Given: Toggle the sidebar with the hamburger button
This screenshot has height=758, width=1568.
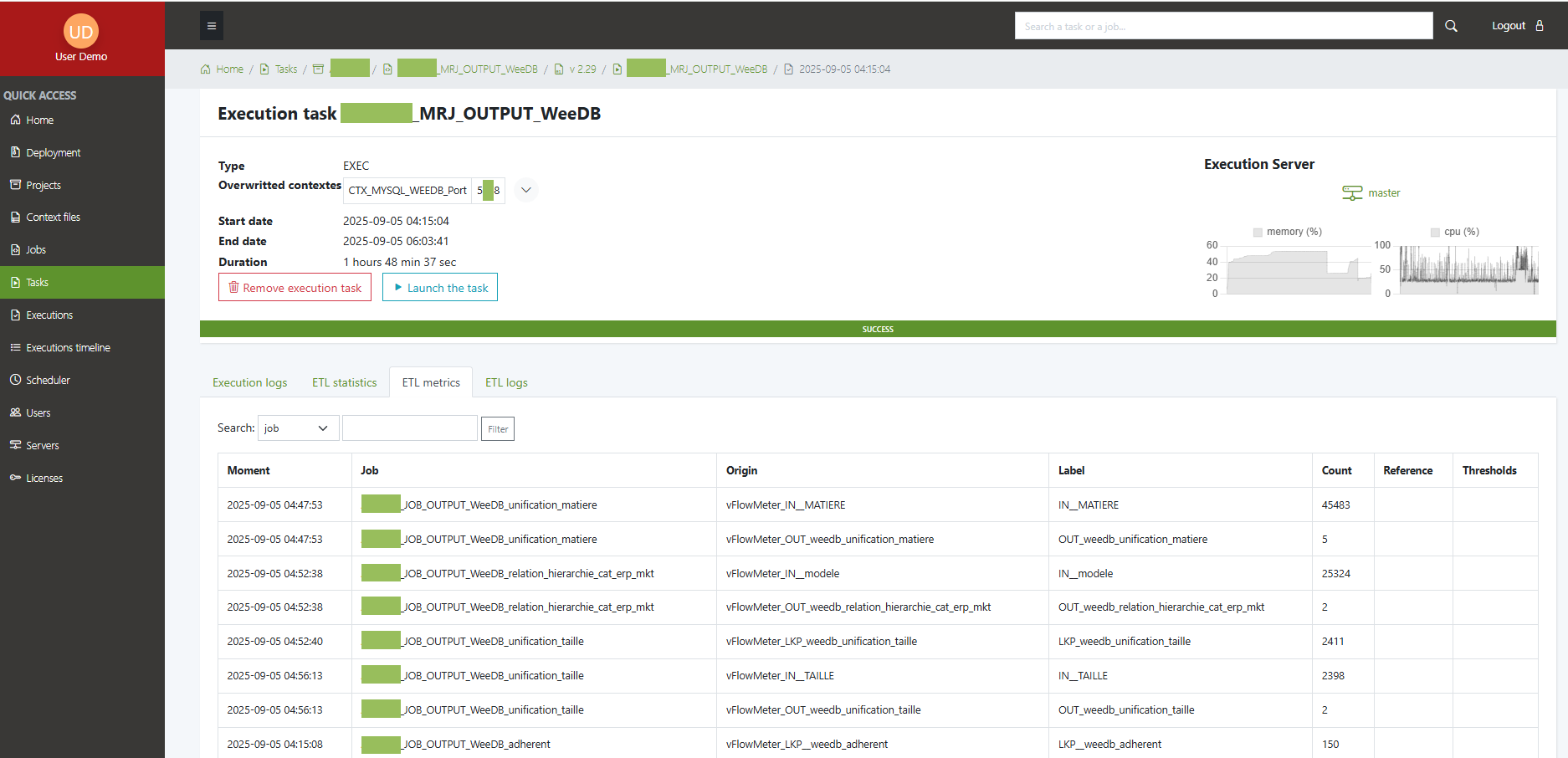Looking at the screenshot, I should (211, 25).
